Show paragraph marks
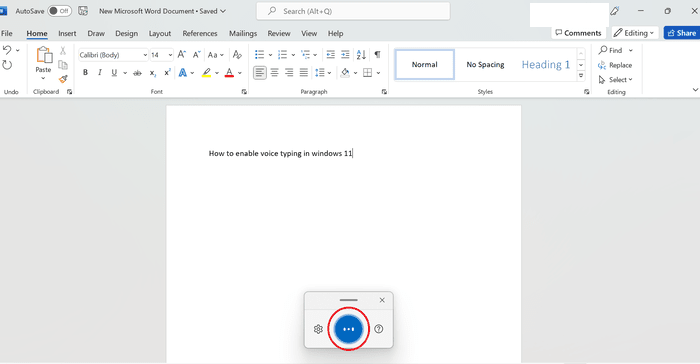This screenshot has height=364, width=700. (377, 54)
